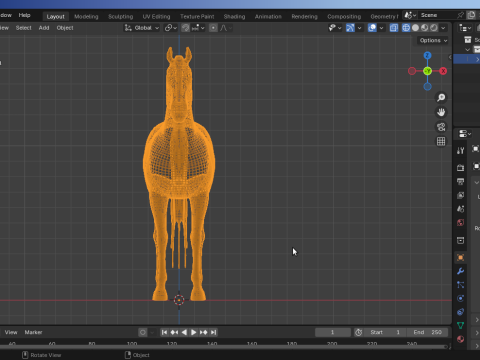Open the viewport shading options dropdown
The width and height of the screenshot is (480, 360).
click(443, 28)
